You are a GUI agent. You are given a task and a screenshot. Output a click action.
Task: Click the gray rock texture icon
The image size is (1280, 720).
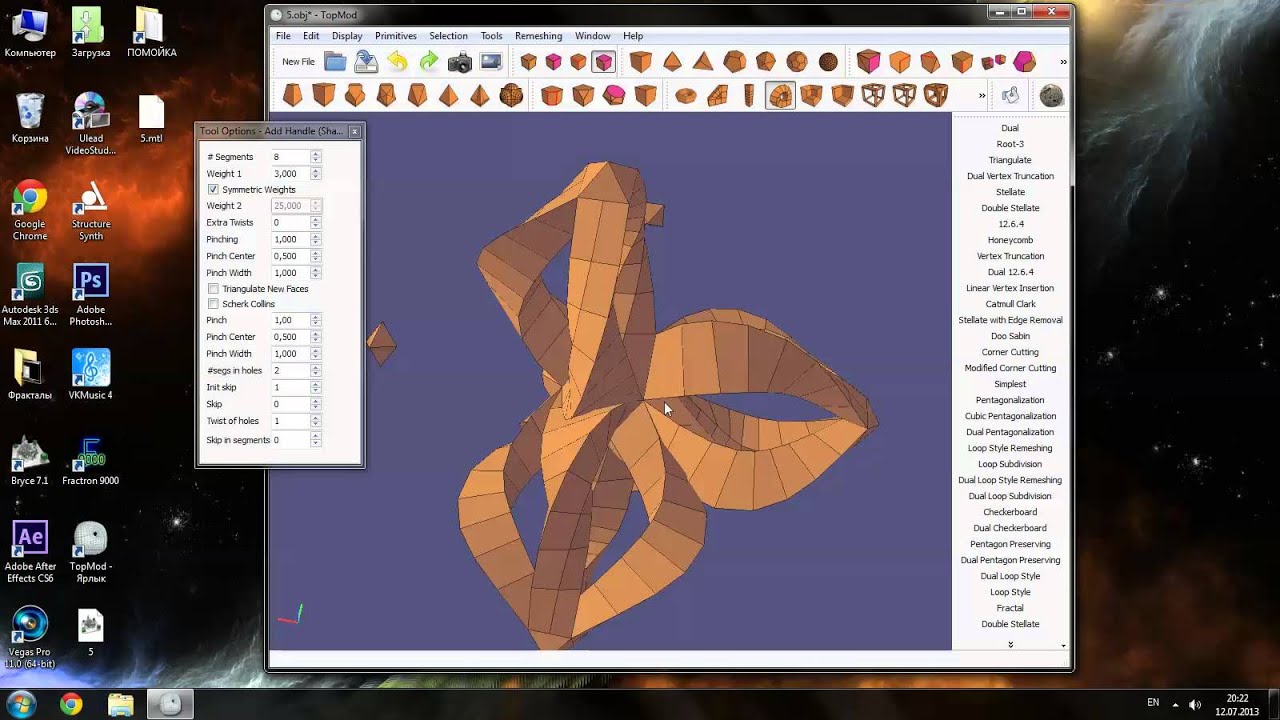(1051, 96)
